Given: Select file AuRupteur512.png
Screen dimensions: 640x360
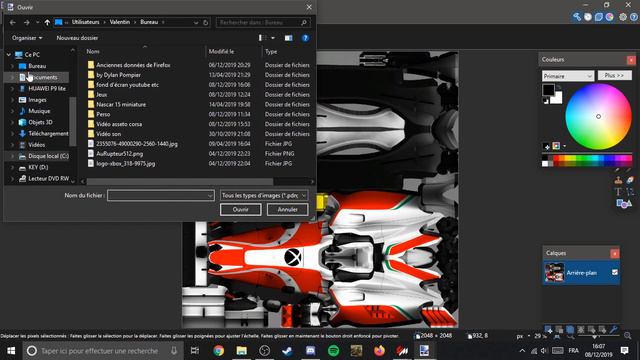Looking at the screenshot, I should (120, 154).
